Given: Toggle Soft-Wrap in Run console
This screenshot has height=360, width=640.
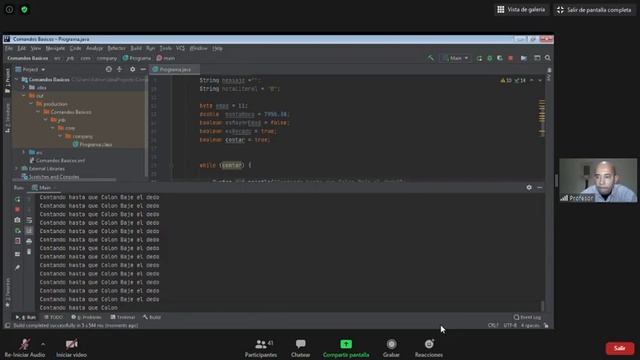Looking at the screenshot, I should [x=29, y=220].
